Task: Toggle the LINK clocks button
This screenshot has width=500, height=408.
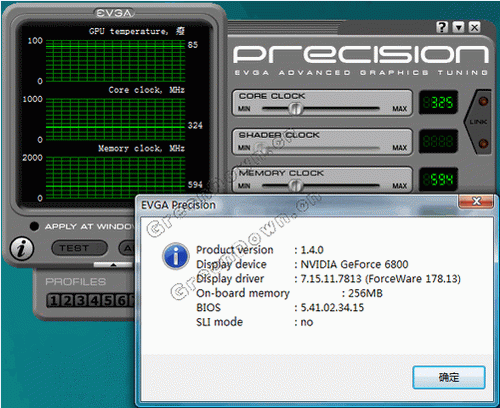Action: [478, 122]
